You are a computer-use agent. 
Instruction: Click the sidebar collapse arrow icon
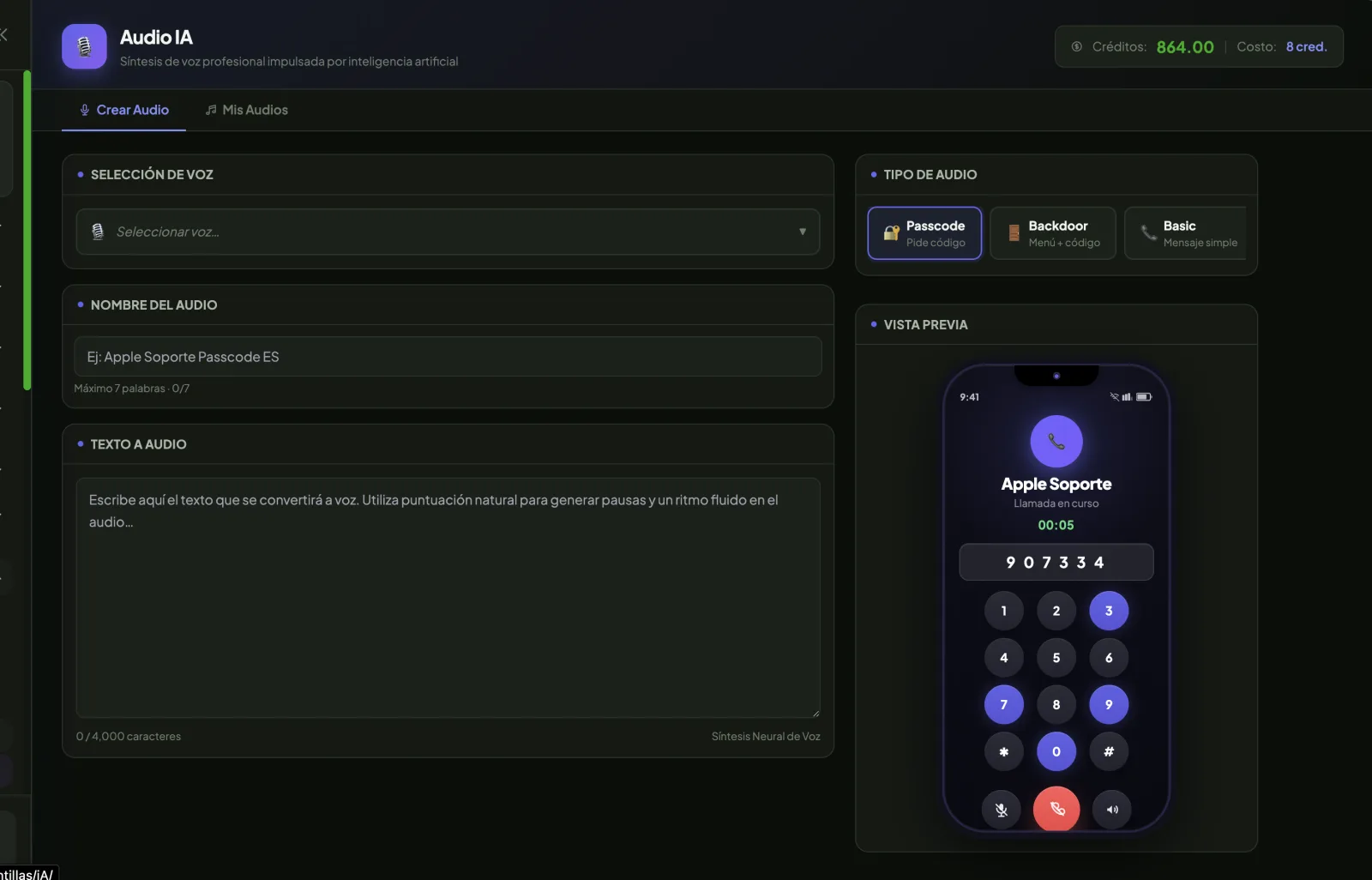click(4, 34)
